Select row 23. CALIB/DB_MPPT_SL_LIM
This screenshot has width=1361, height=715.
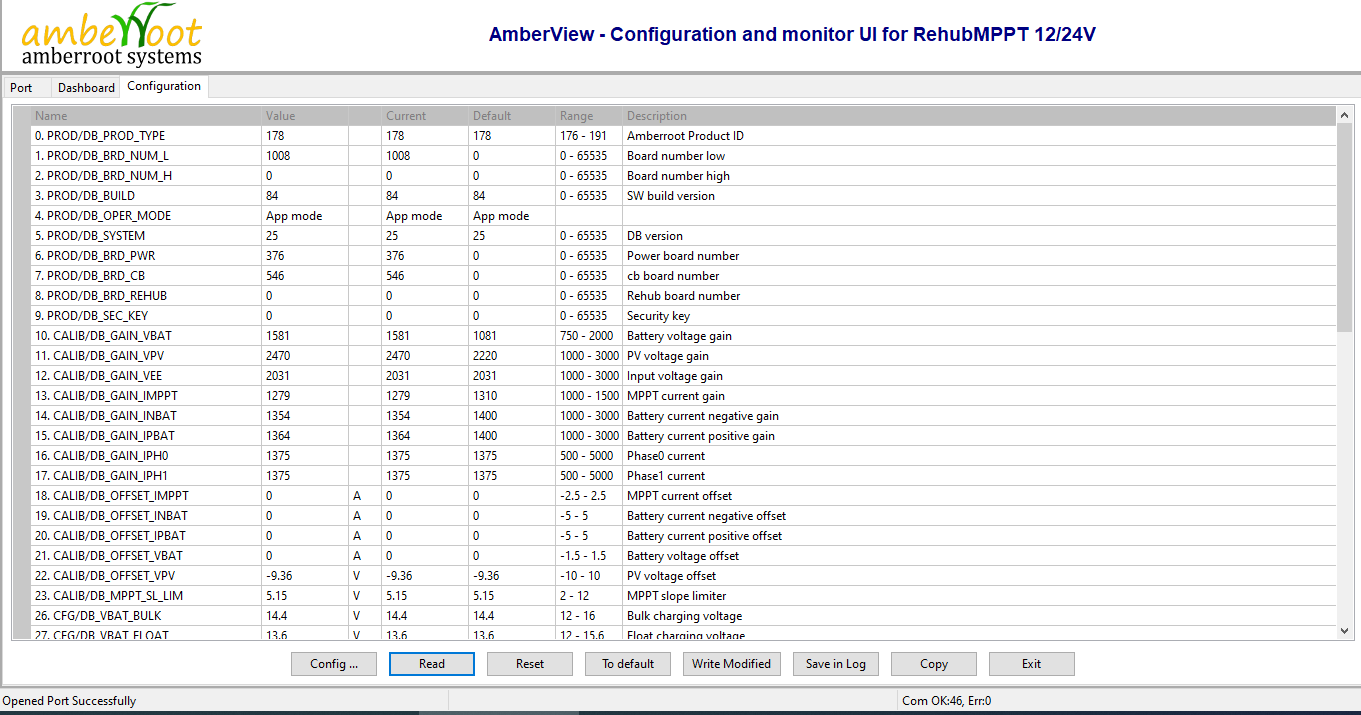(x=684, y=596)
